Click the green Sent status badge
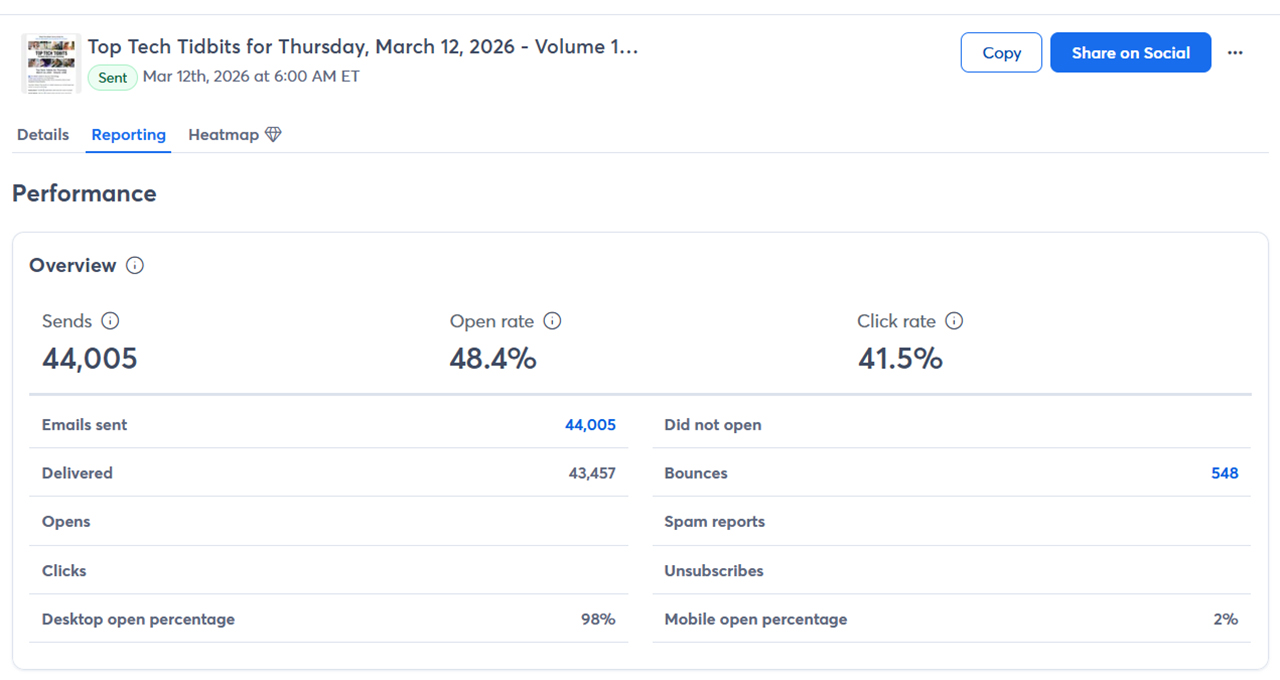The width and height of the screenshot is (1280, 680). (113, 77)
